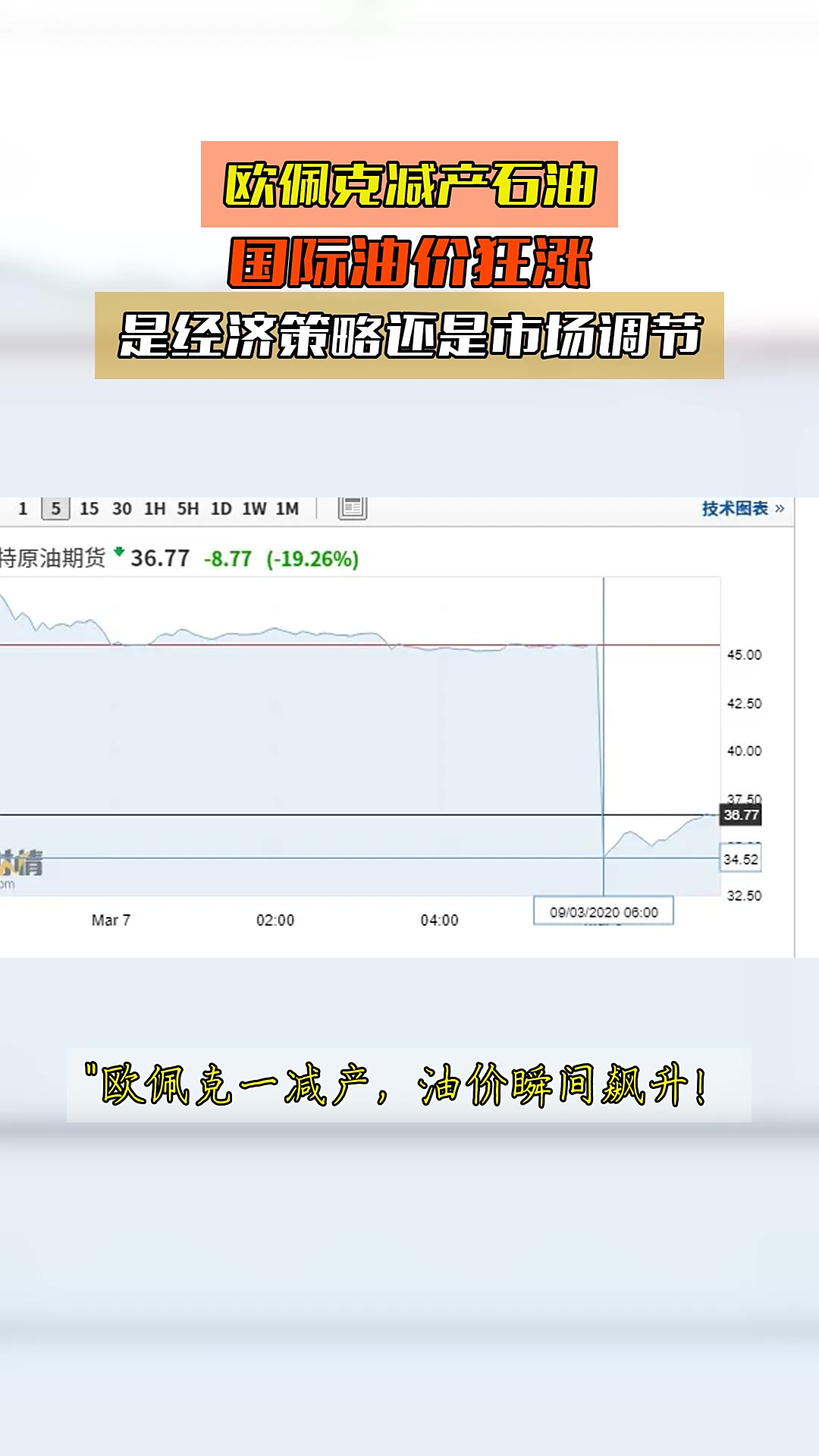
Task: Click the 欧佩克减产石油 title banner
Action: 409,184
